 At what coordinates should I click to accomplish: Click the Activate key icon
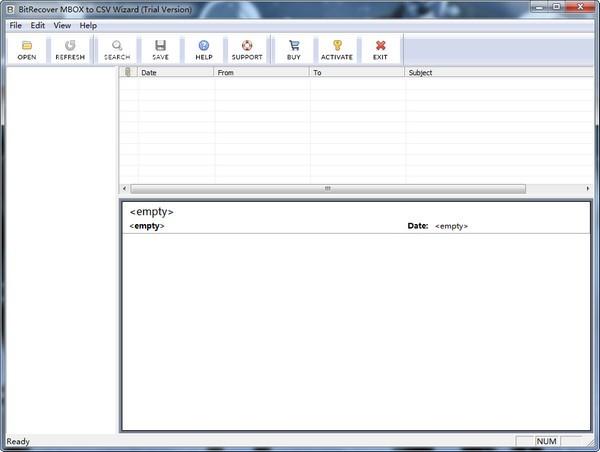[x=336, y=46]
